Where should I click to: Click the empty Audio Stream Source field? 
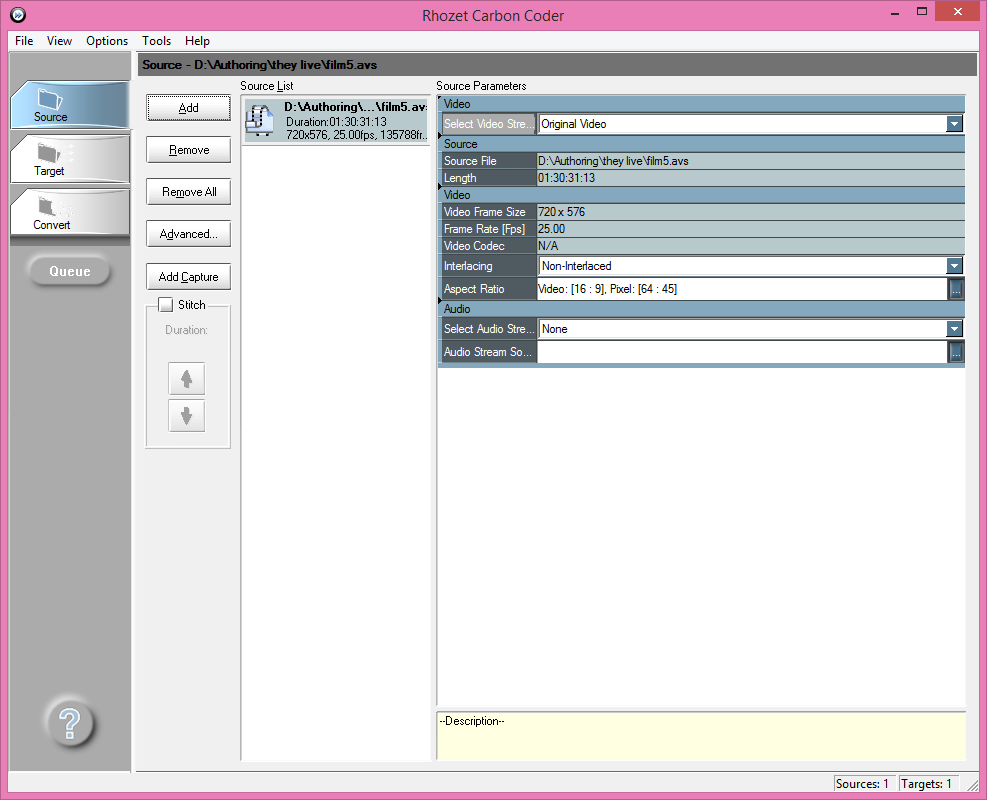click(x=742, y=352)
